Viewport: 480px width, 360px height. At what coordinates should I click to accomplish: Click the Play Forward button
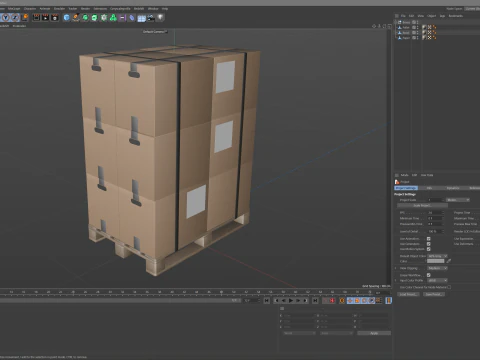tap(290, 301)
